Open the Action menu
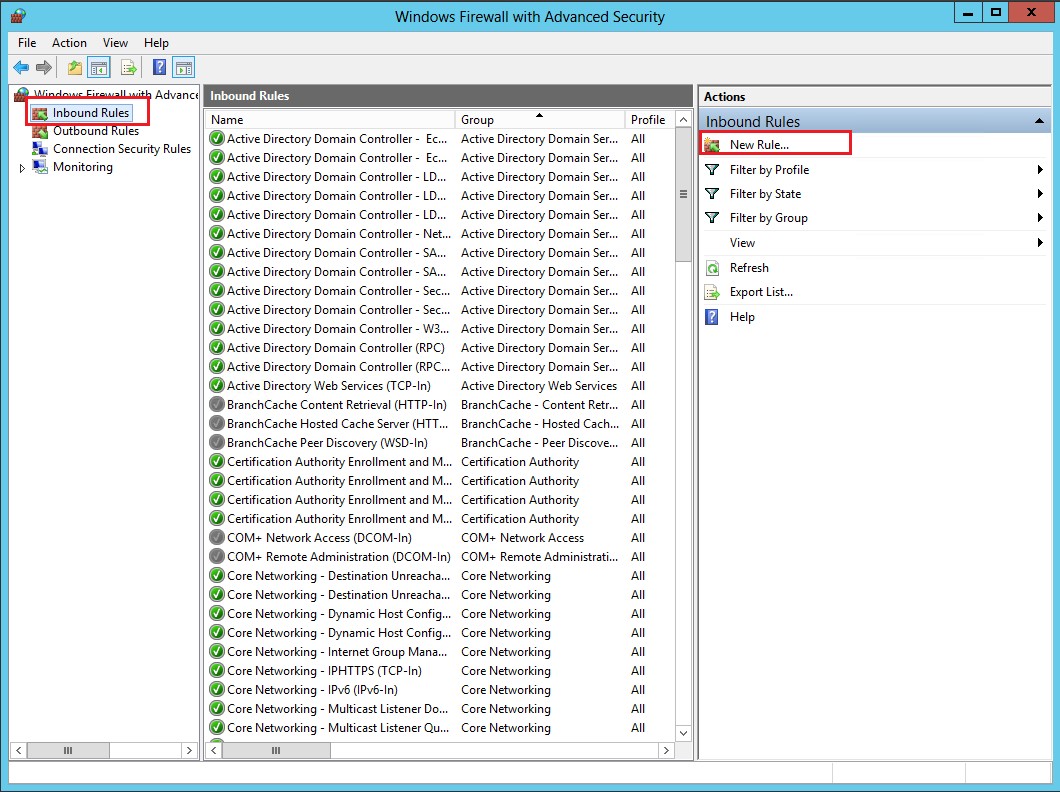Image resolution: width=1060 pixels, height=792 pixels. click(x=69, y=43)
